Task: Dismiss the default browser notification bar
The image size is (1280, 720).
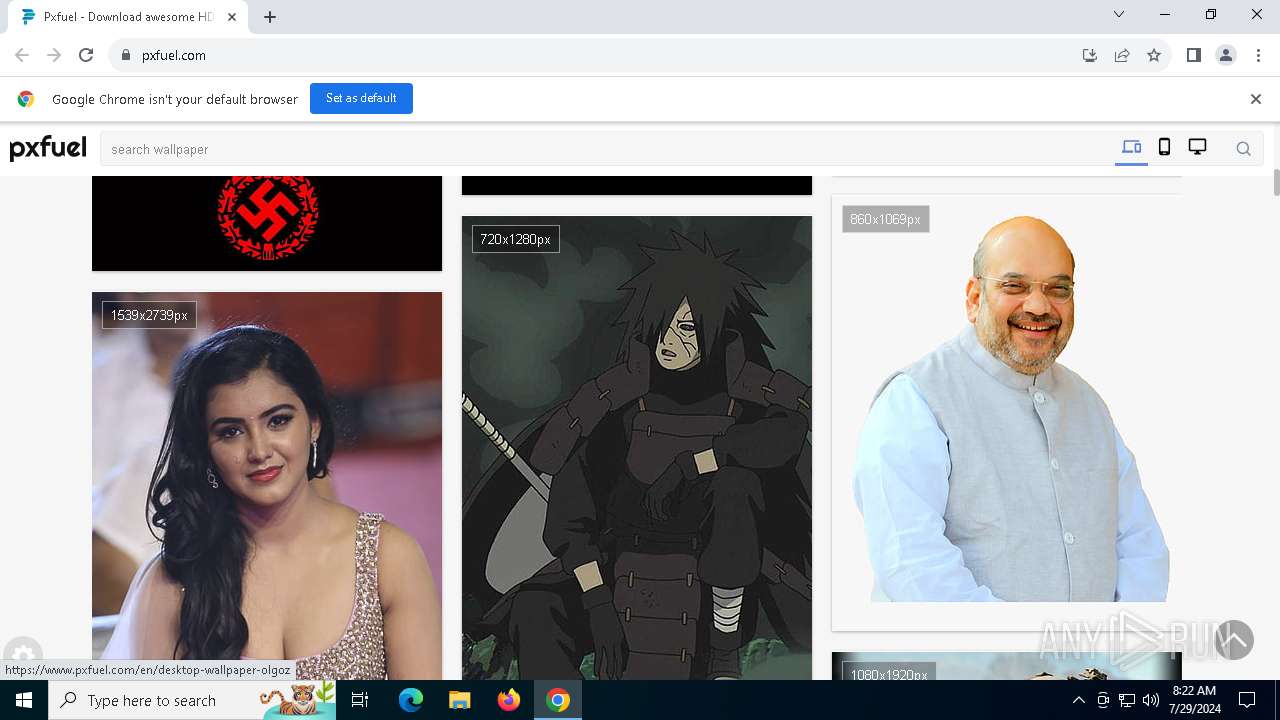Action: [1256, 99]
